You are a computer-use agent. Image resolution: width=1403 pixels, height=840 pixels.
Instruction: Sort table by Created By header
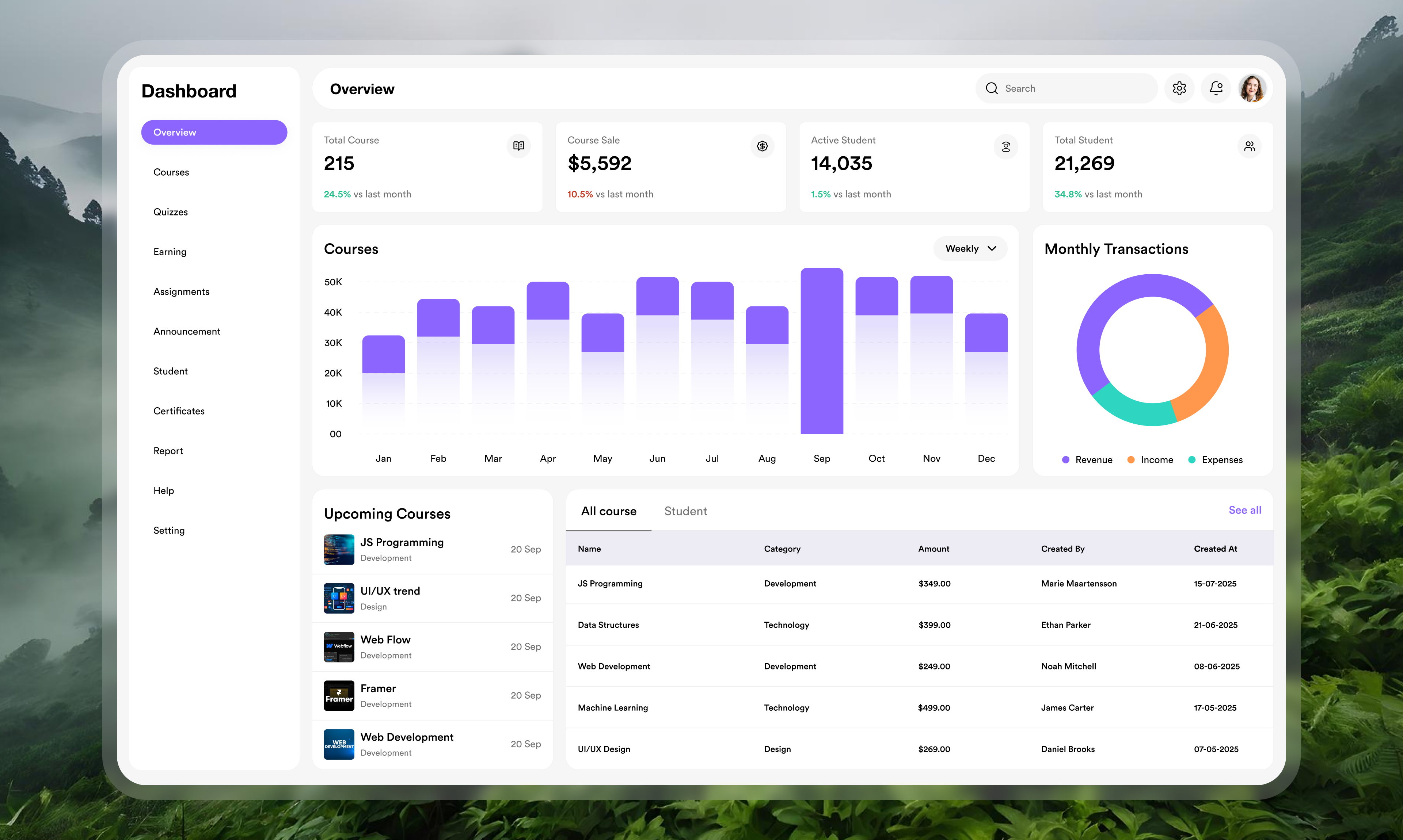(x=1063, y=549)
